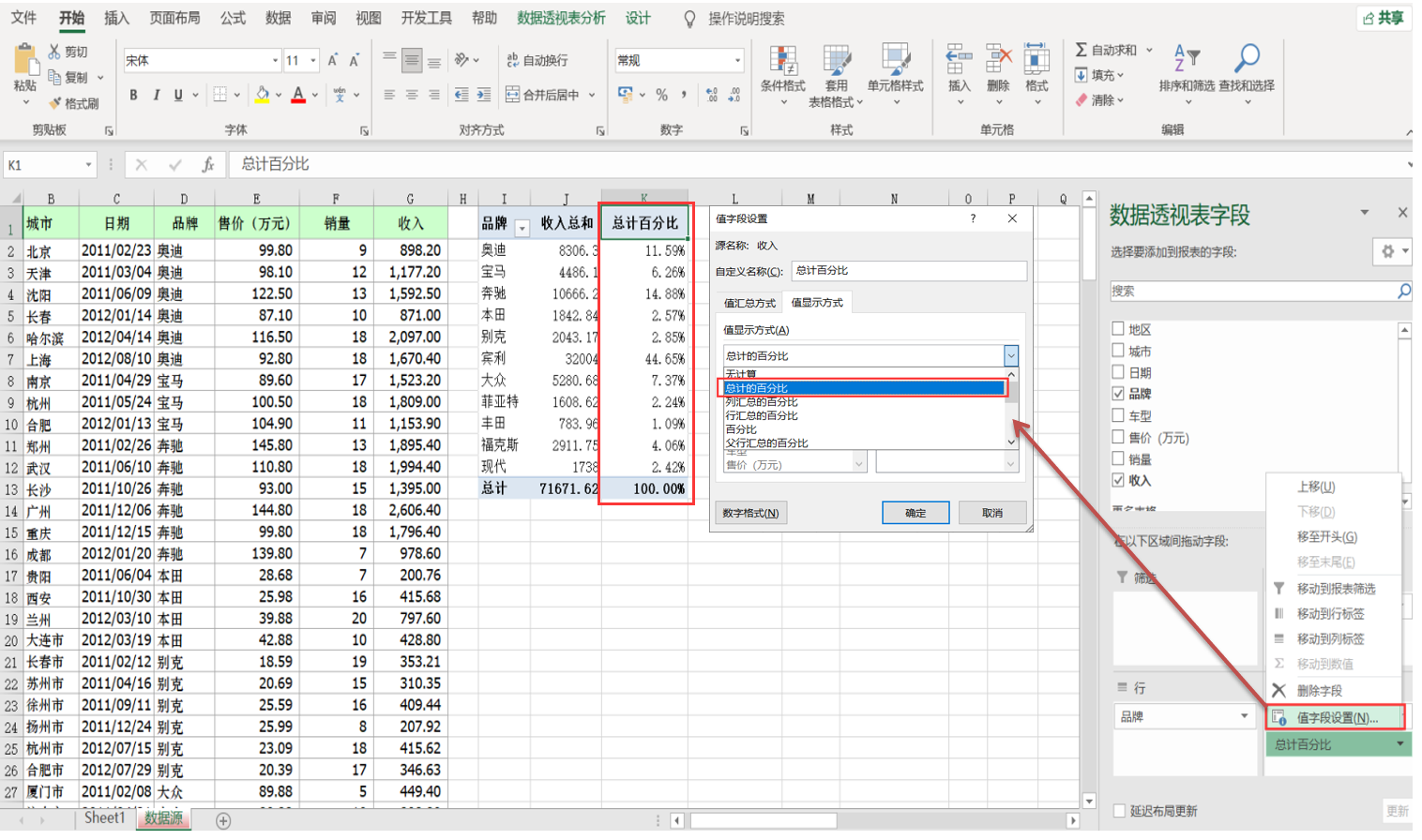
Task: Switch to 值汇总方式 tab in dialog
Action: pos(749,303)
